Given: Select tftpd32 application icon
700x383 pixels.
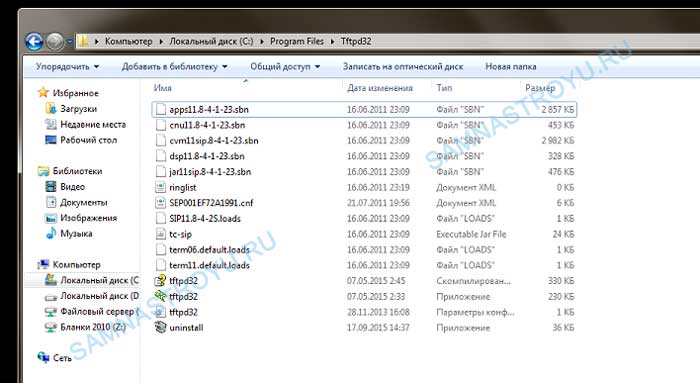Looking at the screenshot, I should [x=160, y=296].
